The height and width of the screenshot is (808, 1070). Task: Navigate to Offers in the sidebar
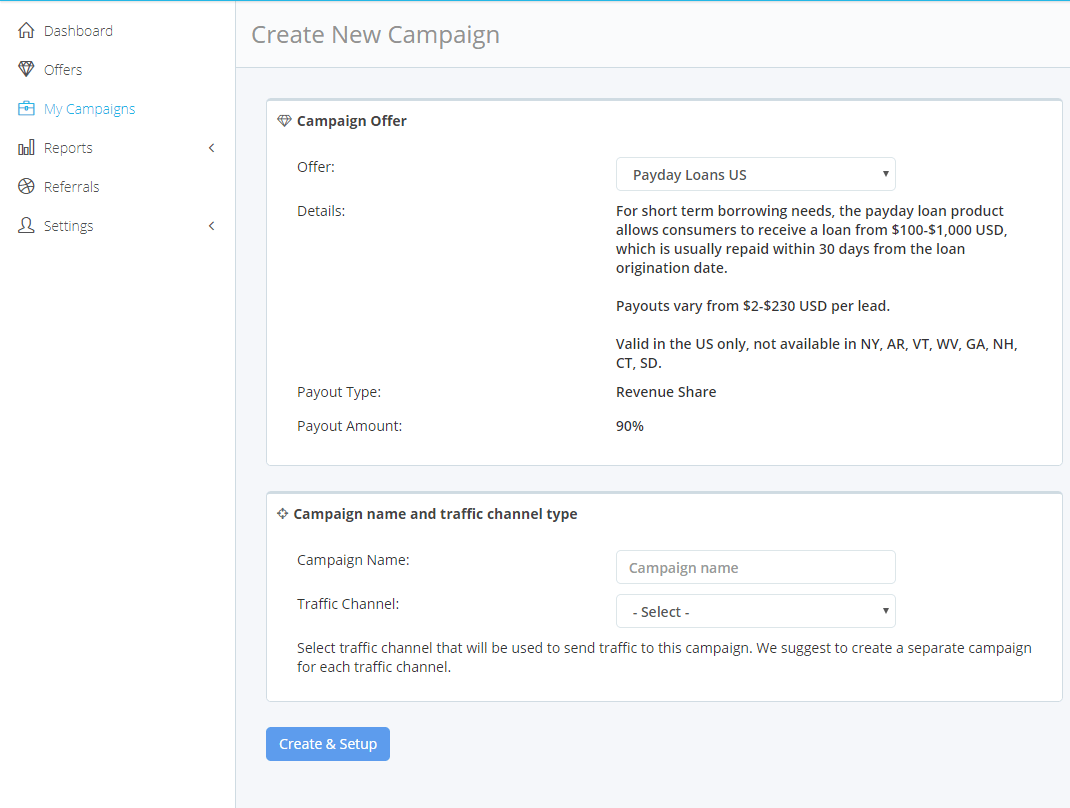point(66,69)
